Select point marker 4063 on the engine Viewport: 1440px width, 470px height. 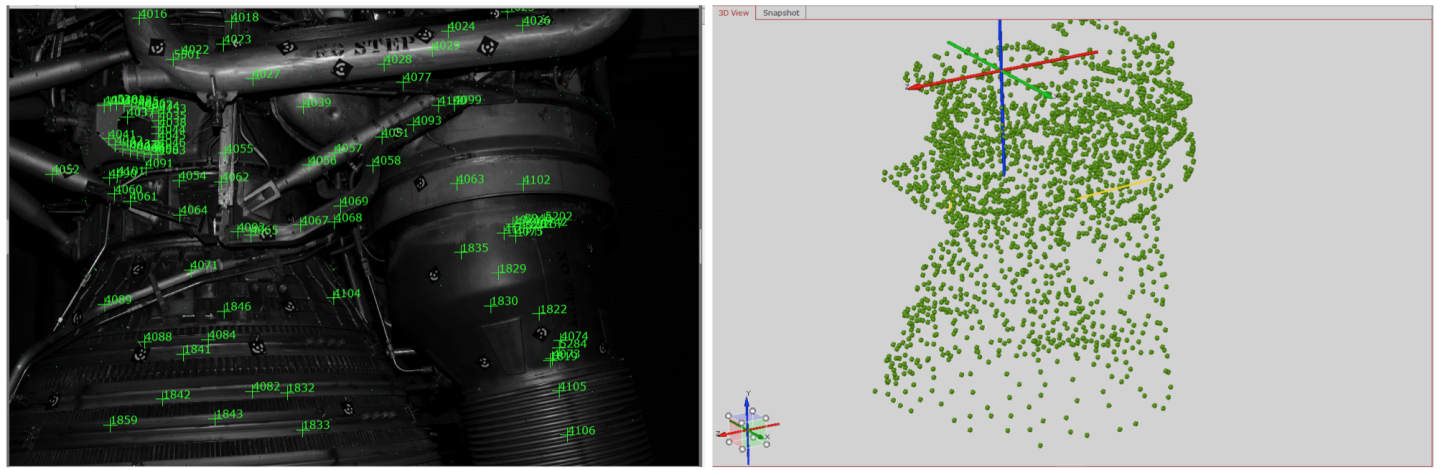click(455, 182)
